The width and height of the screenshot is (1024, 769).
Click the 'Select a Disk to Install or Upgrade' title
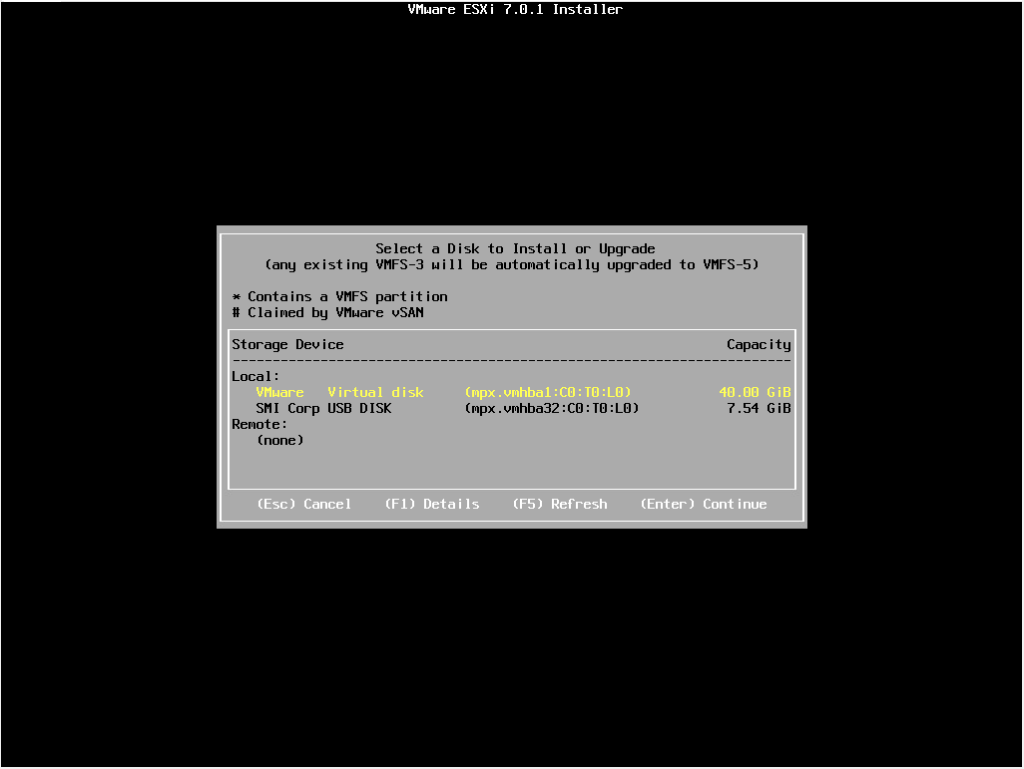coord(515,249)
